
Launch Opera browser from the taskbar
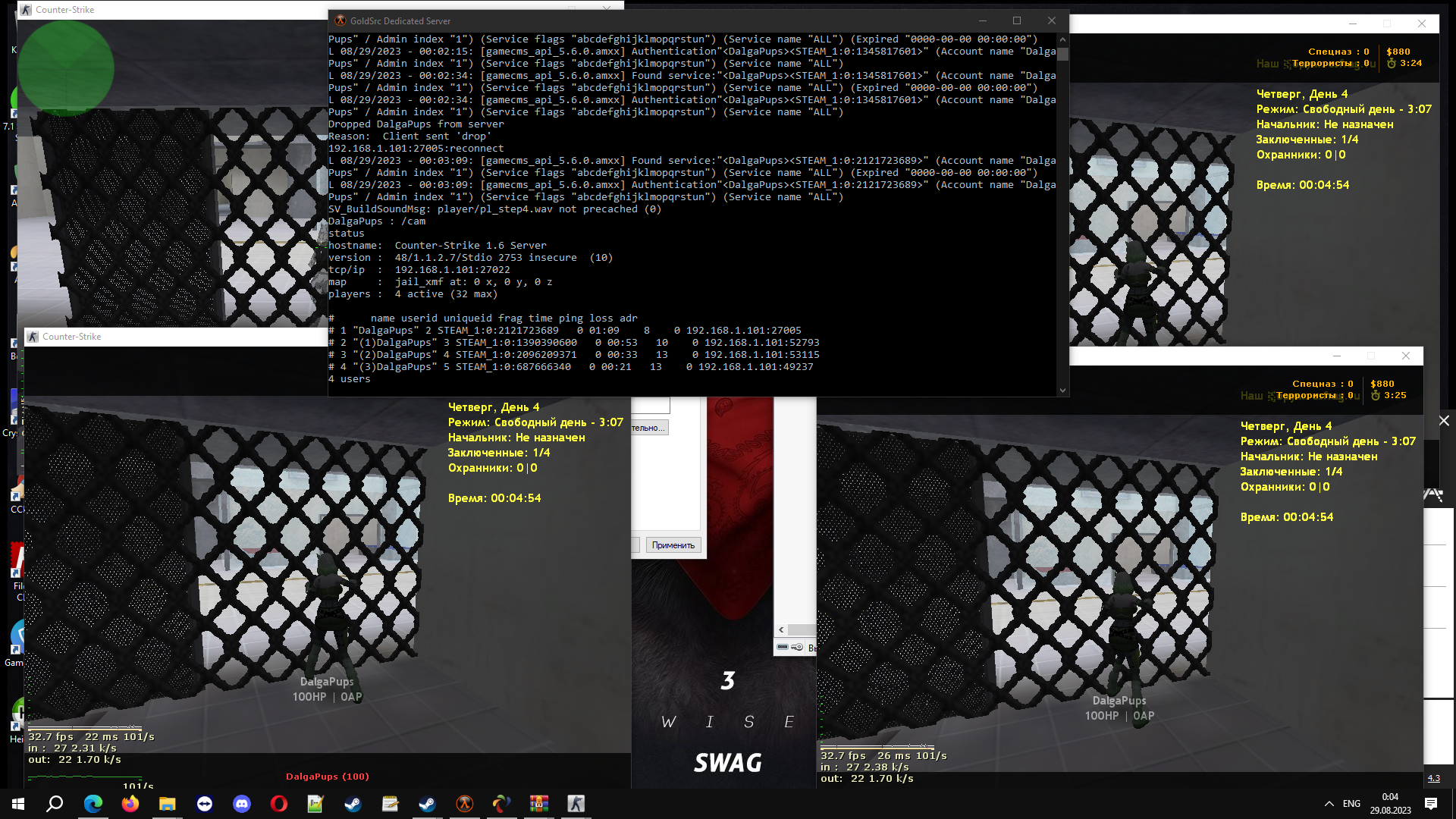(x=279, y=804)
